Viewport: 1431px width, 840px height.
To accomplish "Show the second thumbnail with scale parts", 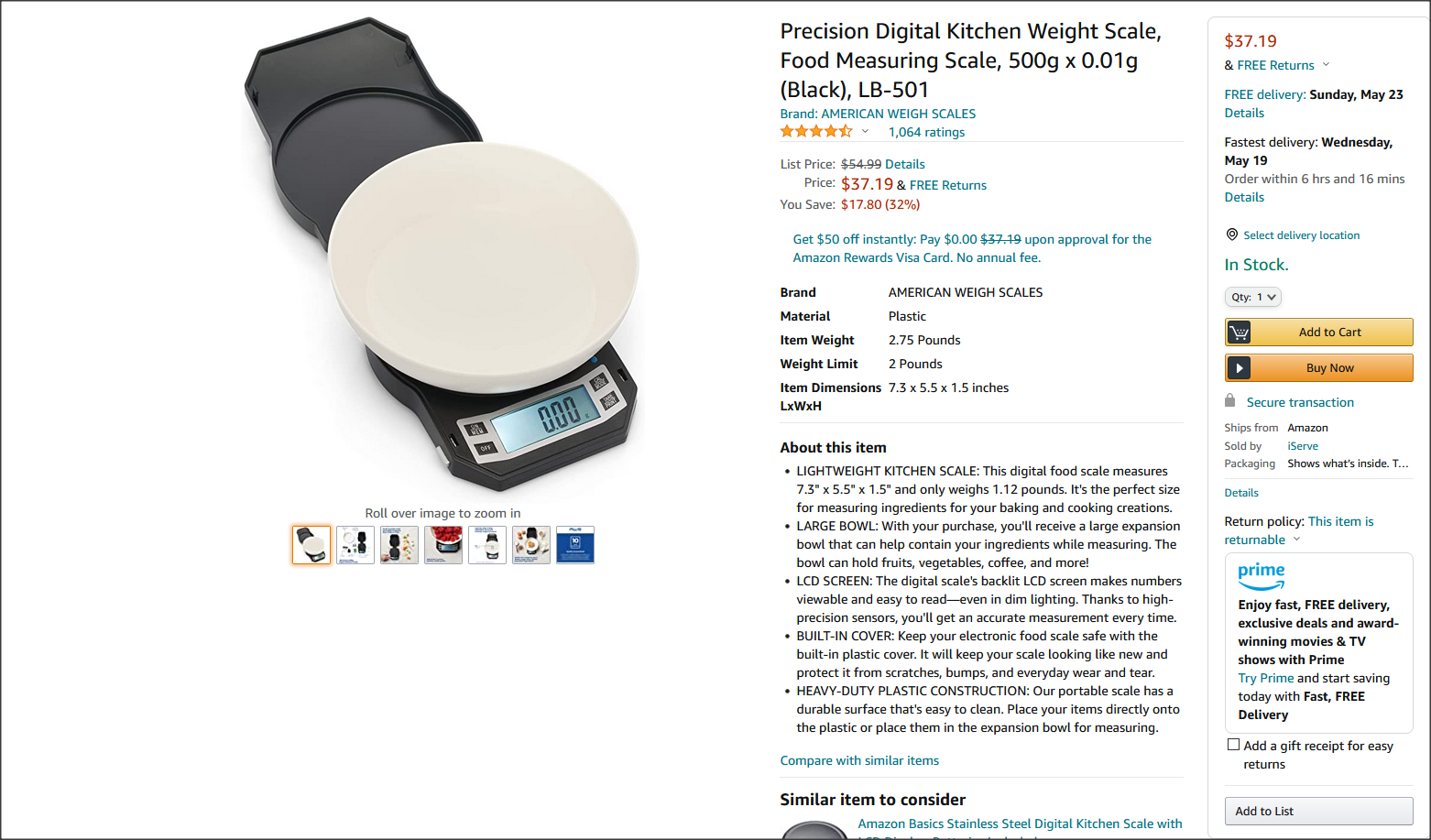I will (355, 545).
